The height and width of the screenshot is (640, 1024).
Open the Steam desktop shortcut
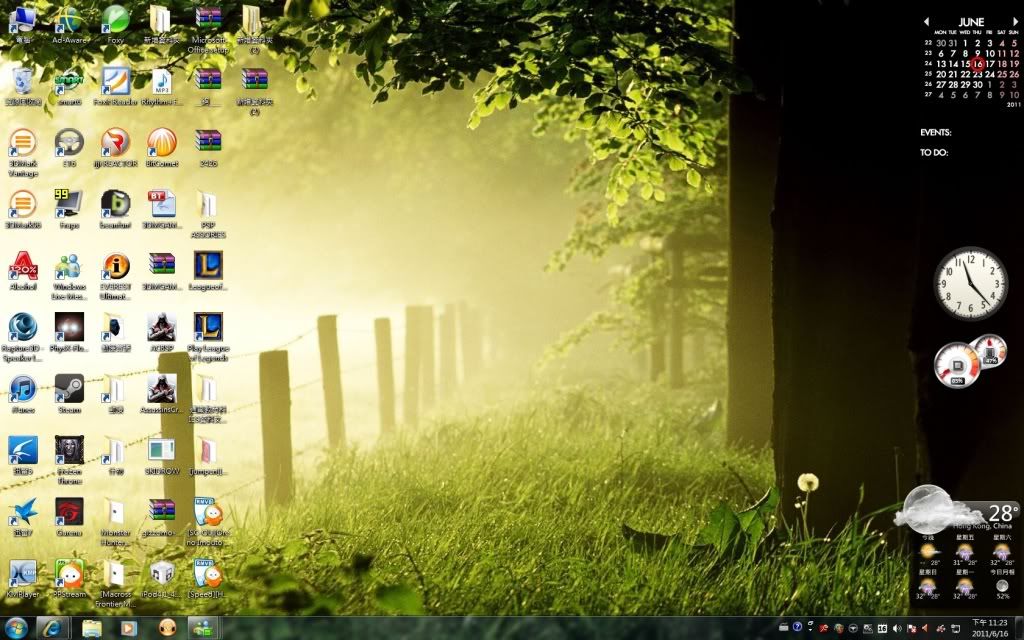click(69, 388)
